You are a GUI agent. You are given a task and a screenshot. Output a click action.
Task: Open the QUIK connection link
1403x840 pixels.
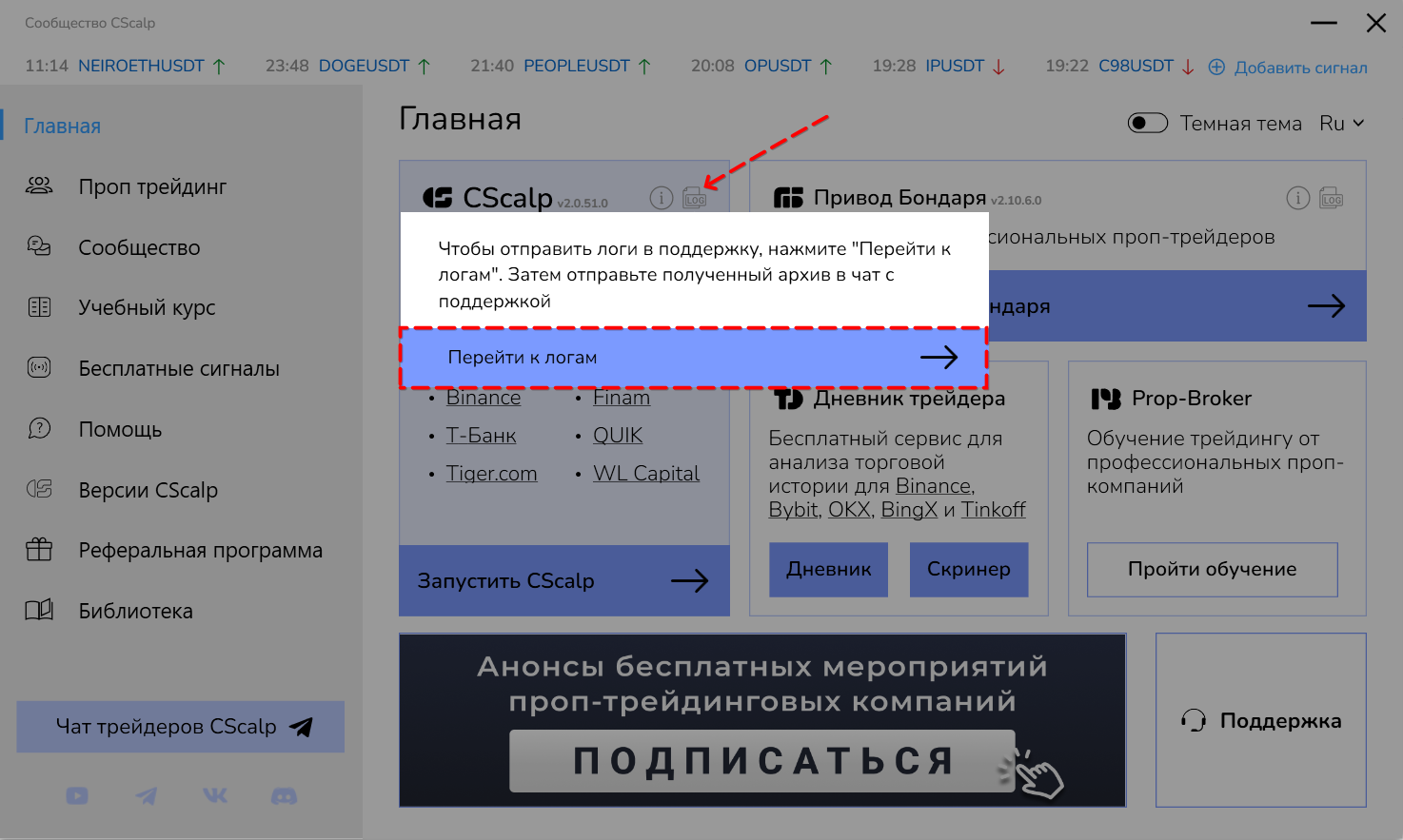pos(618,436)
